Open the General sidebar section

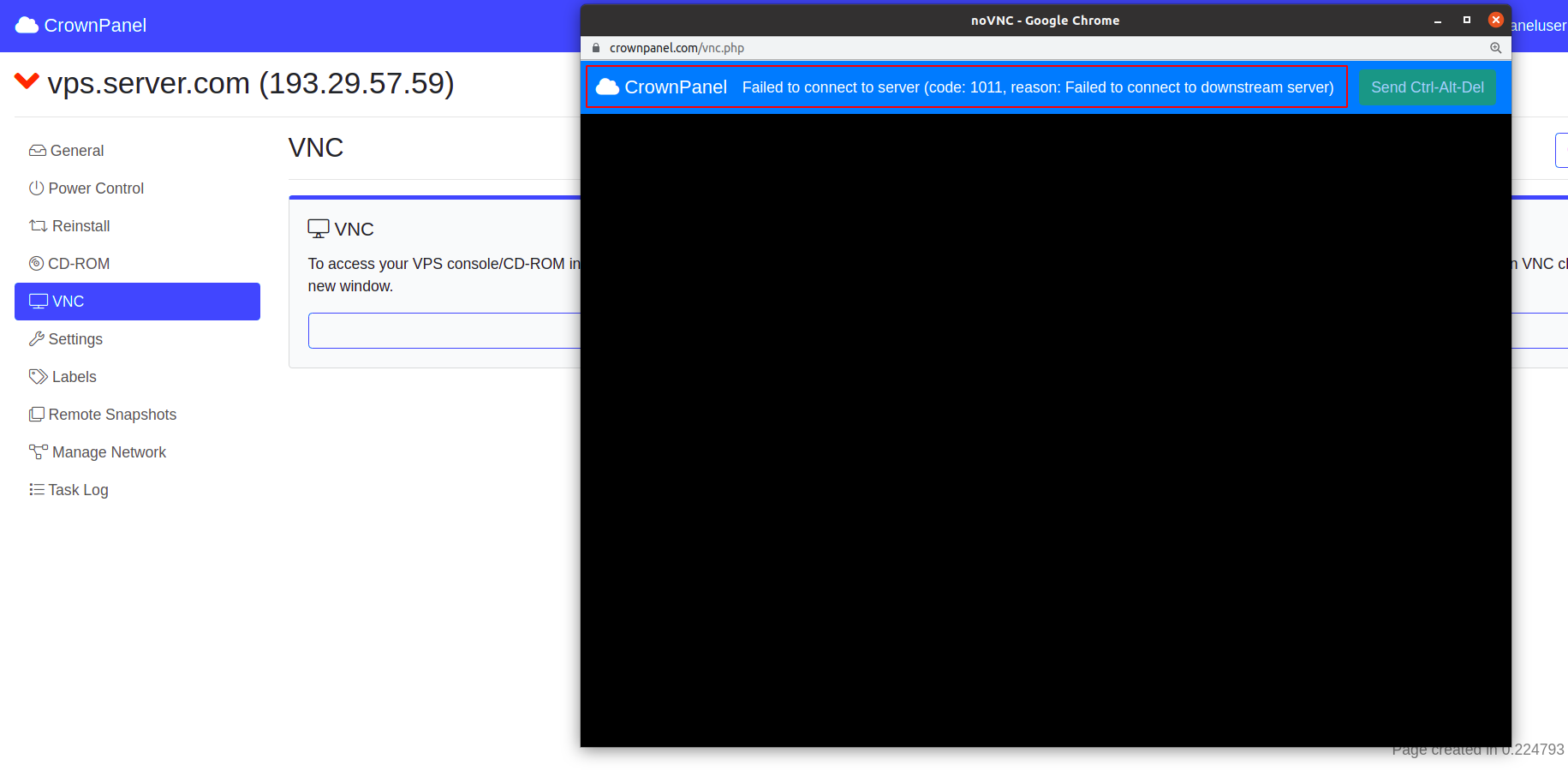[x=137, y=151]
